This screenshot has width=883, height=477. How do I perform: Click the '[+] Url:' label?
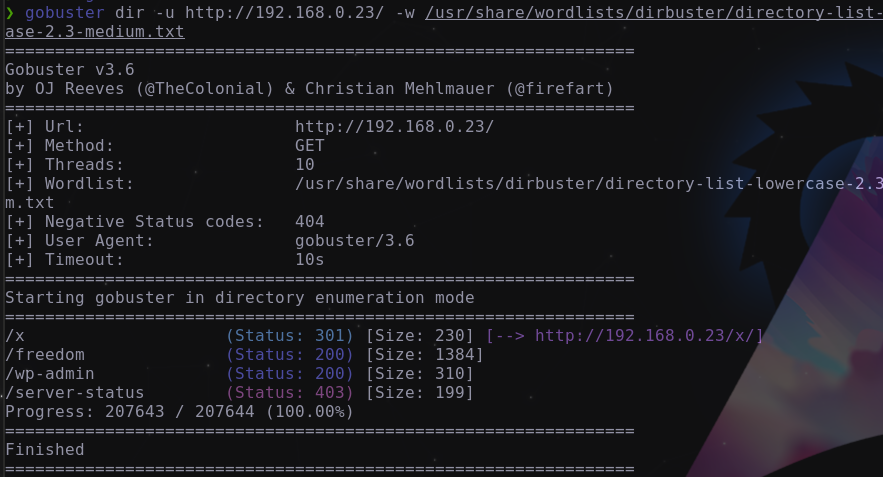tap(44, 127)
